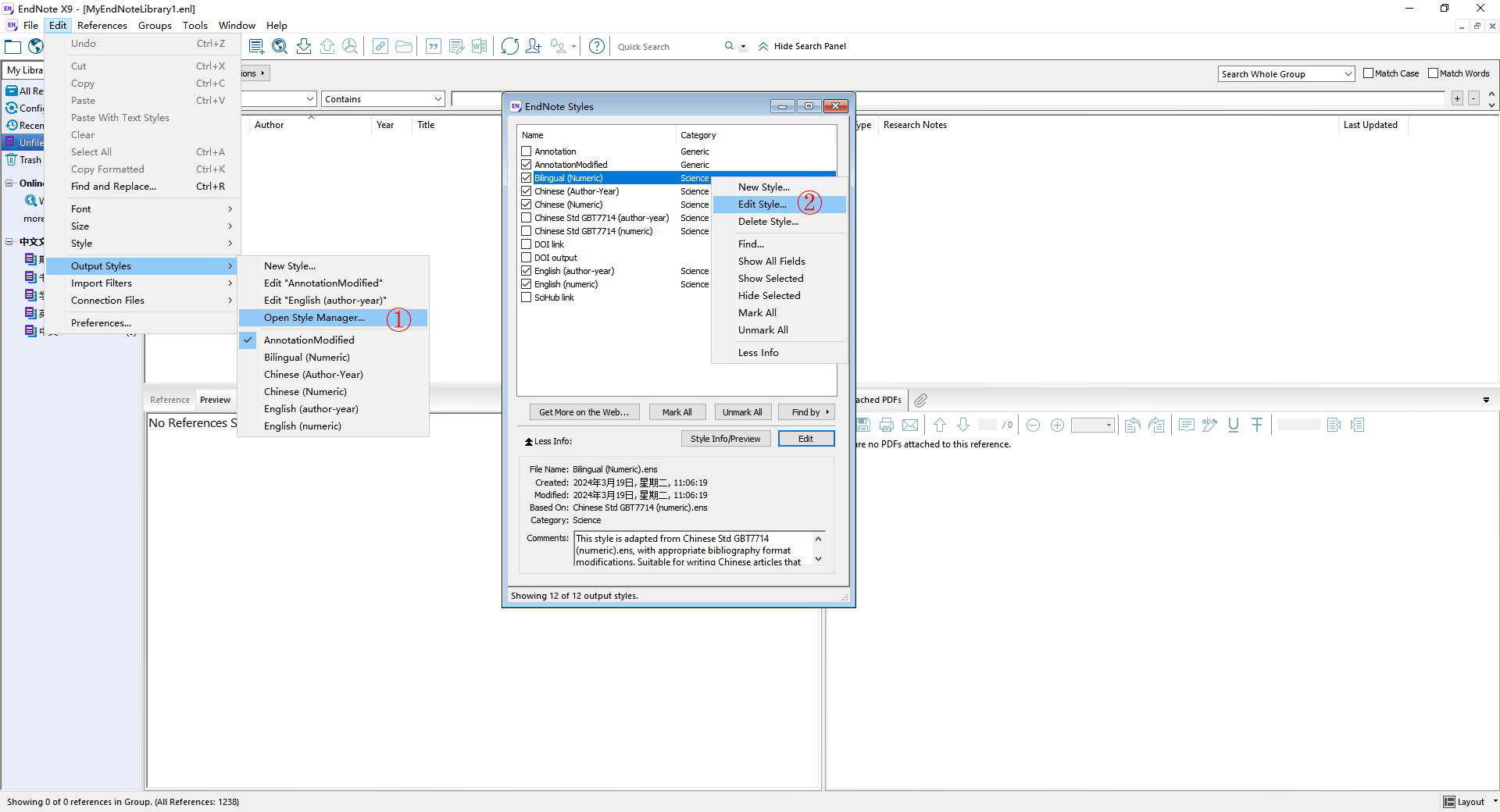Click the add search row plus button
Screen dimensions: 1500x812
coord(1457,98)
